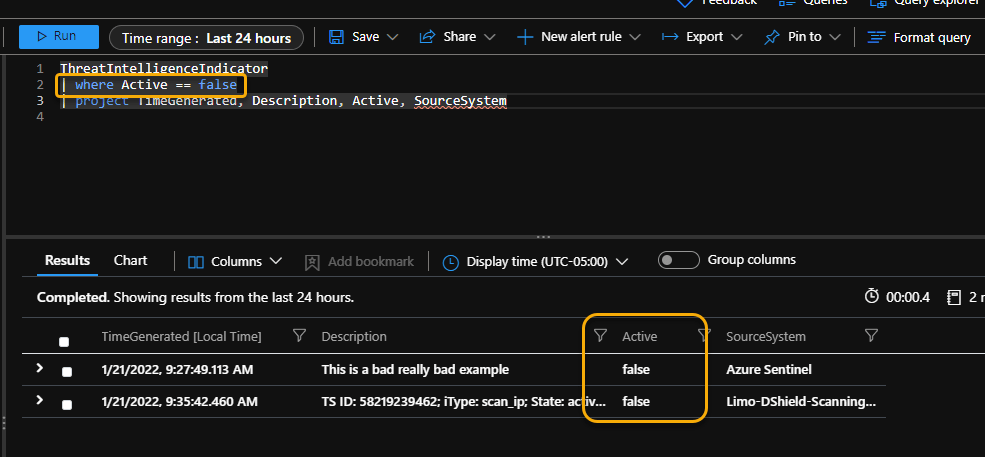Image resolution: width=985 pixels, height=457 pixels.
Task: Expand the Save dropdown chevron
Action: click(393, 37)
